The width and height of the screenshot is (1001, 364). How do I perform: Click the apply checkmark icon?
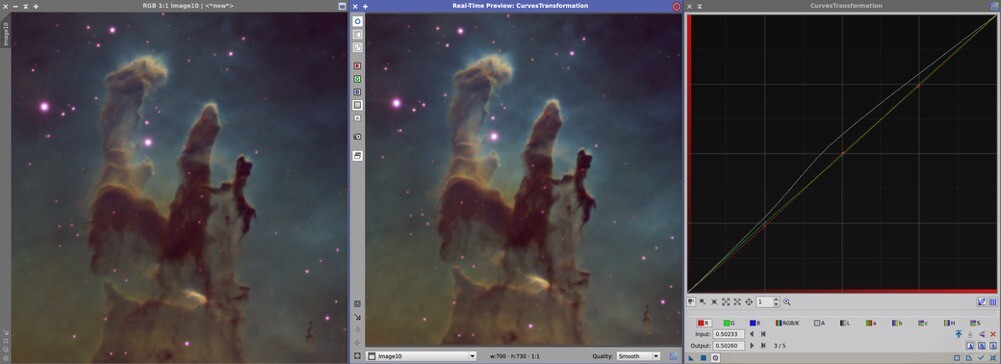(981, 358)
